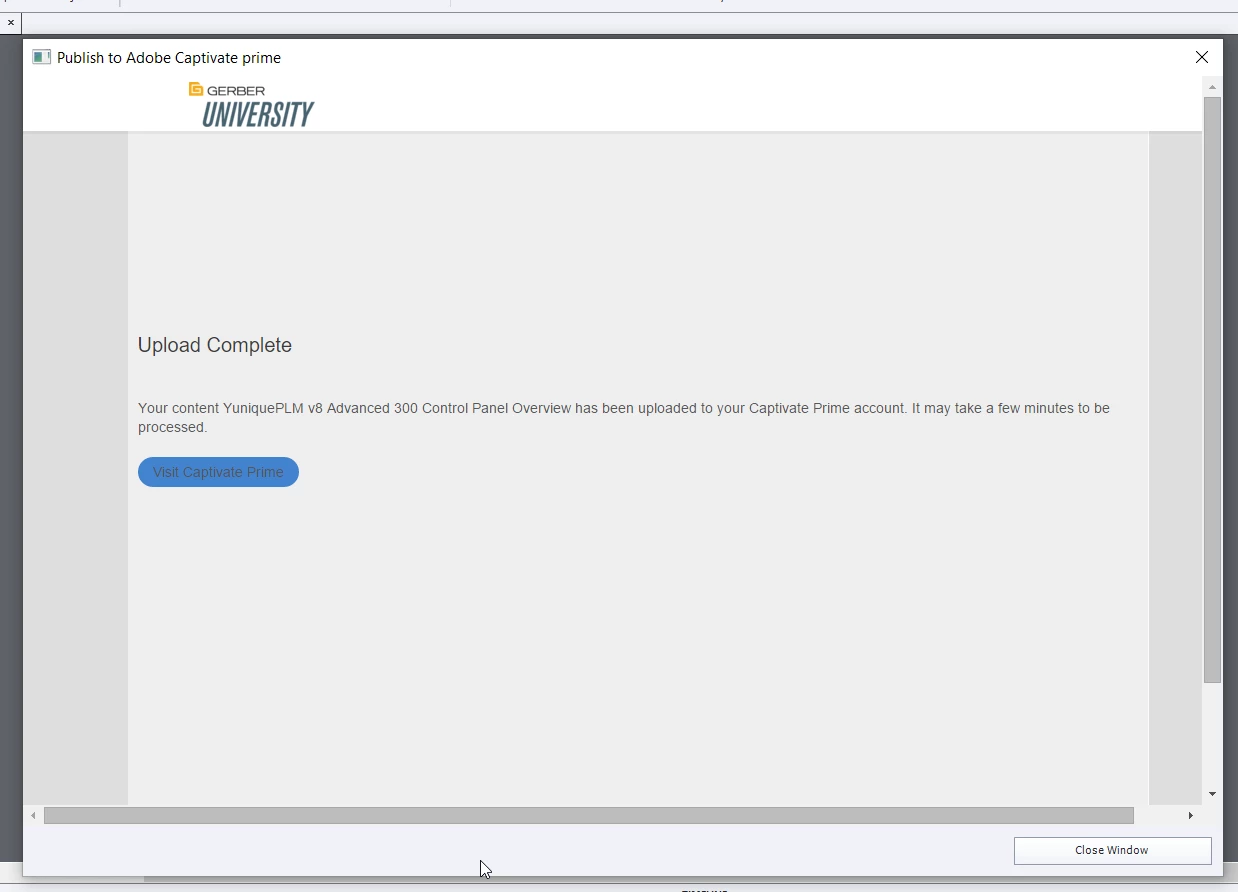This screenshot has width=1238, height=892.
Task: Click the Gerber University logo
Action: pos(251,105)
